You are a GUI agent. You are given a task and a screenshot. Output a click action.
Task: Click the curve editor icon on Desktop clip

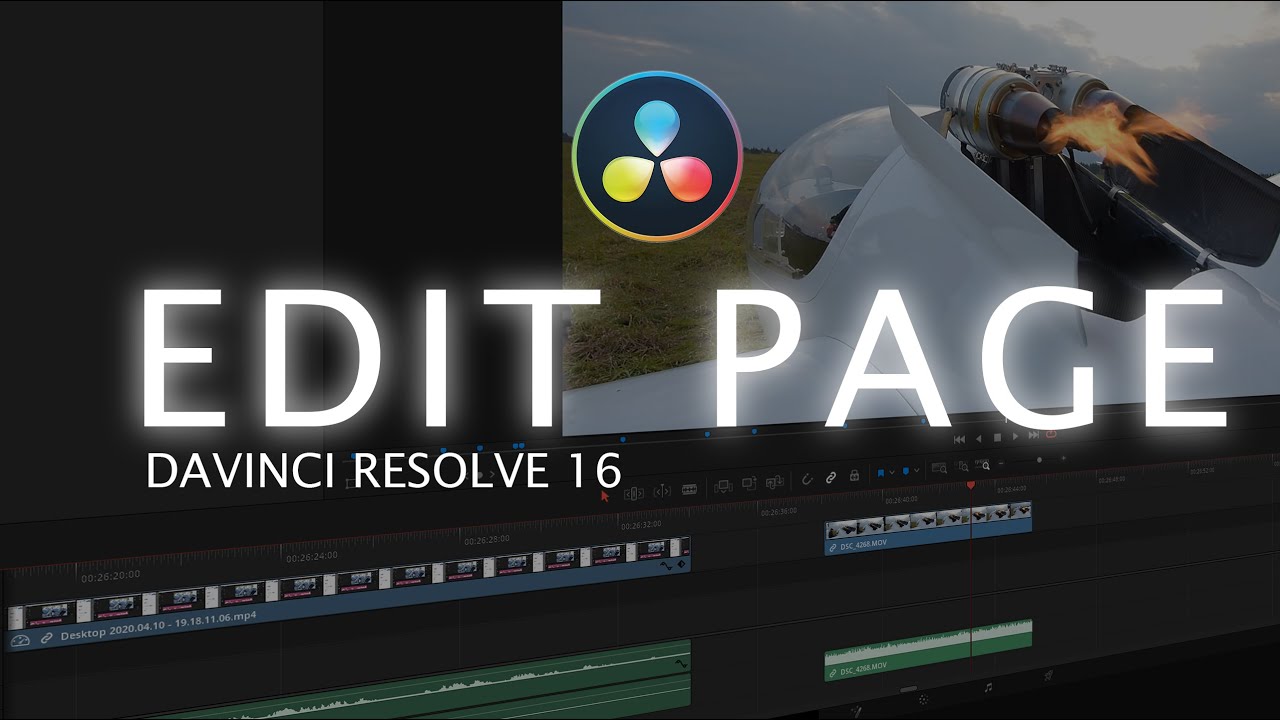tap(666, 566)
